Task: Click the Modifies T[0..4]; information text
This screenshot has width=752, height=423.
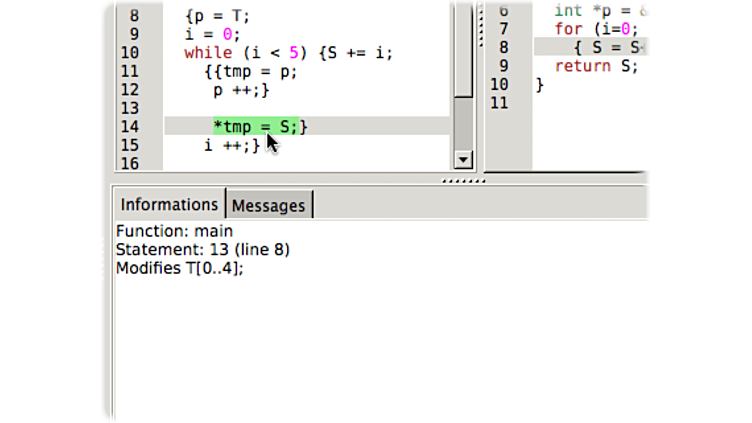Action: pos(180,268)
